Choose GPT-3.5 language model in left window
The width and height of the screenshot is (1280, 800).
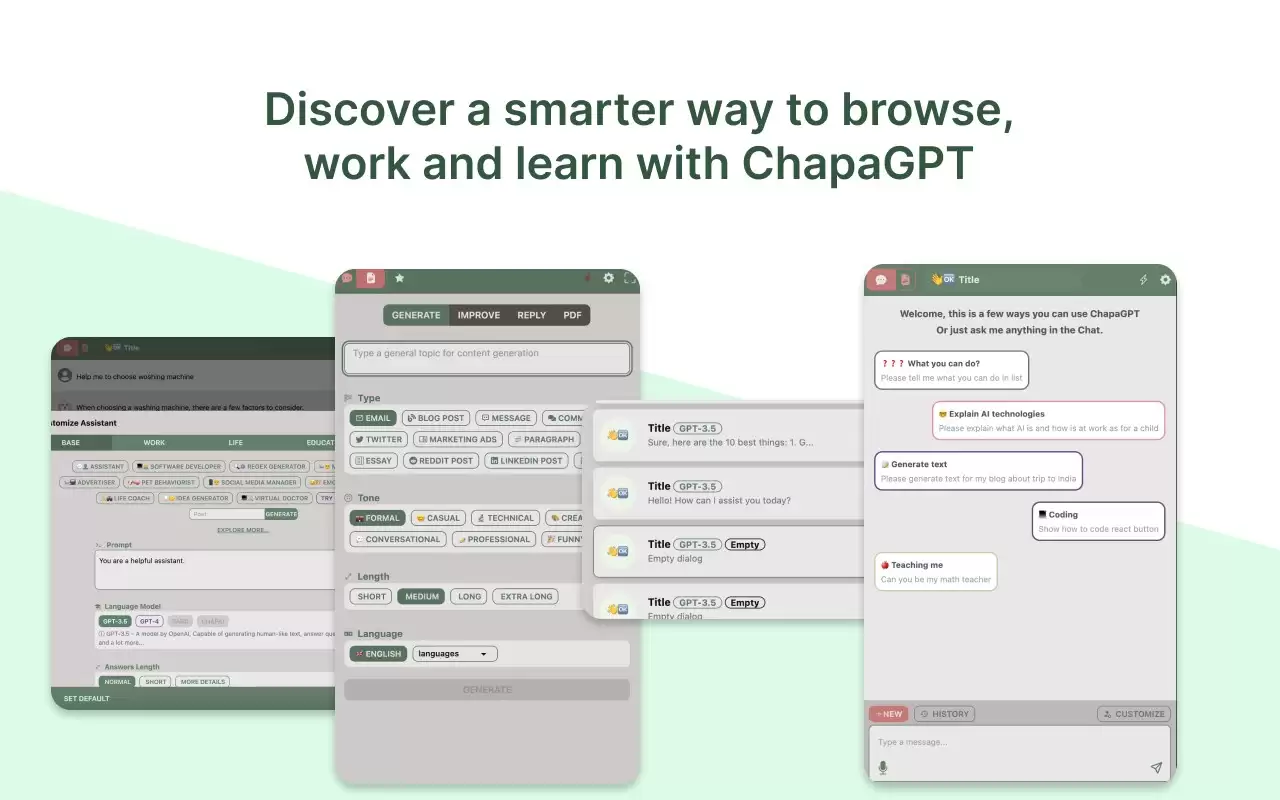[x=115, y=621]
